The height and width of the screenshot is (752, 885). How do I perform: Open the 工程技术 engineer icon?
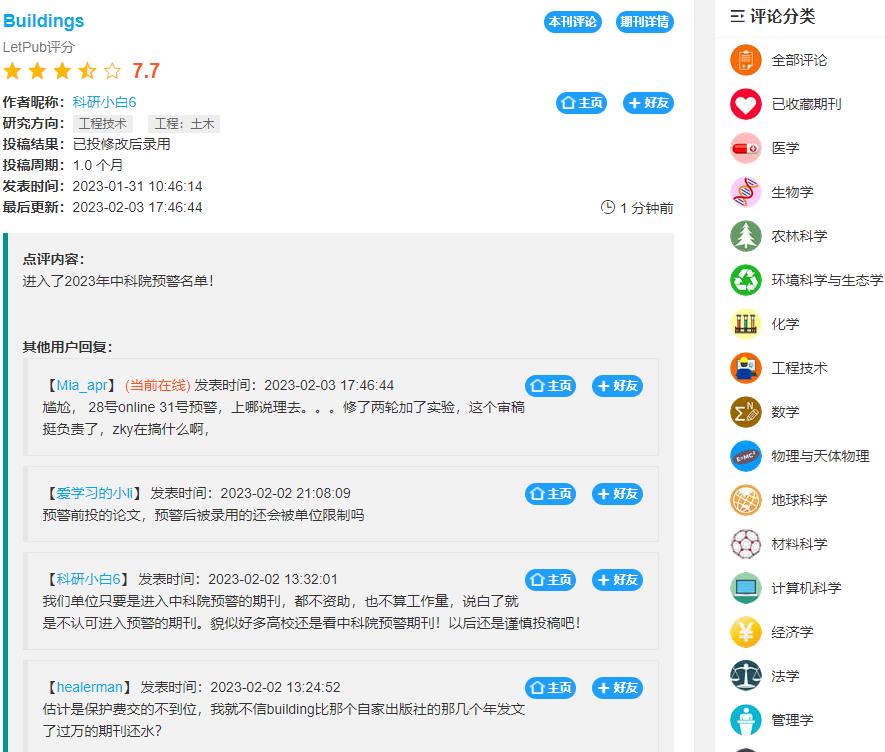tap(746, 368)
